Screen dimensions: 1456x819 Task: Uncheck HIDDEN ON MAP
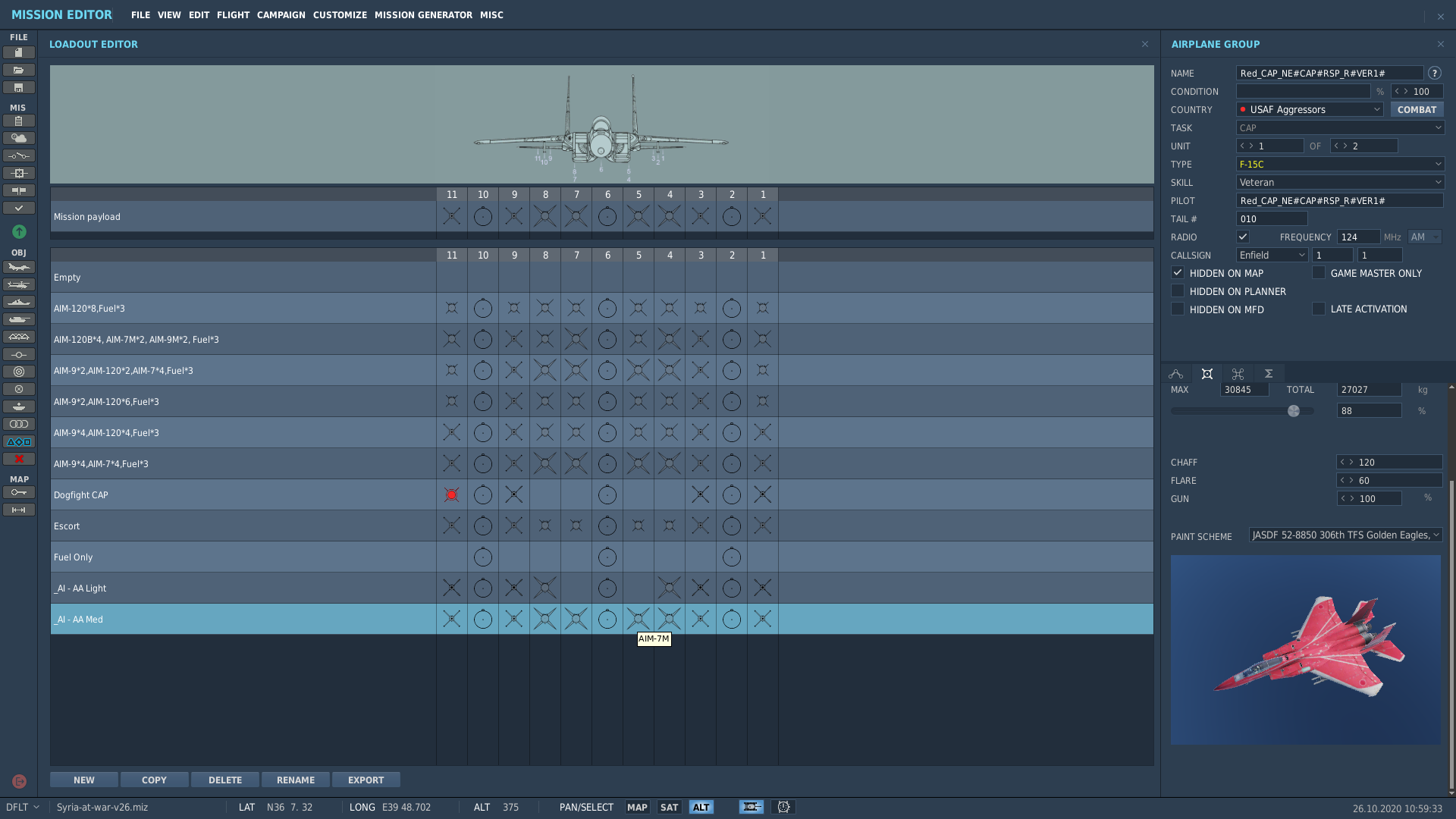pos(1178,272)
